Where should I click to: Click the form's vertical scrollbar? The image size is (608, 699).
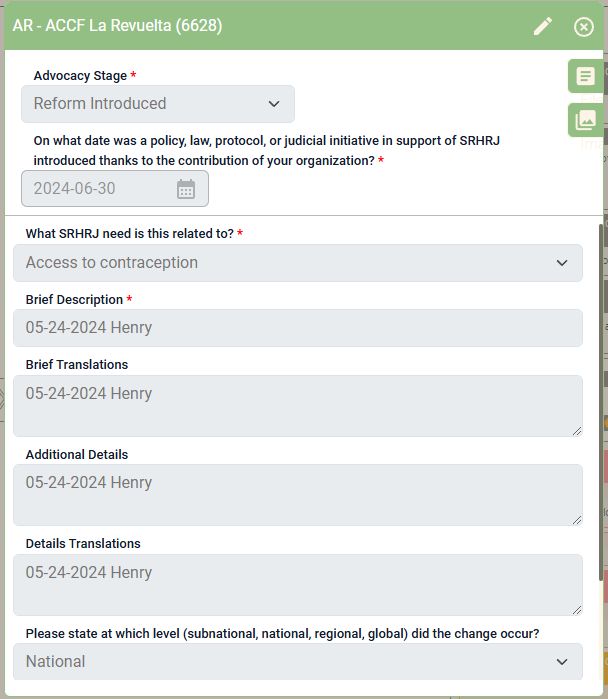(x=600, y=401)
